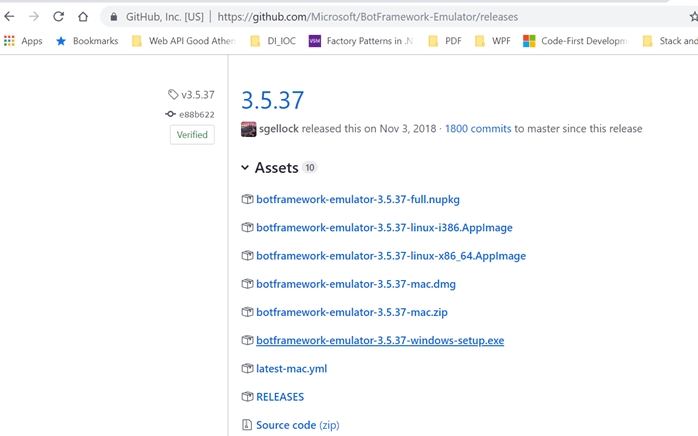
Task: Click the package icon beside RELEASES
Action: (247, 397)
